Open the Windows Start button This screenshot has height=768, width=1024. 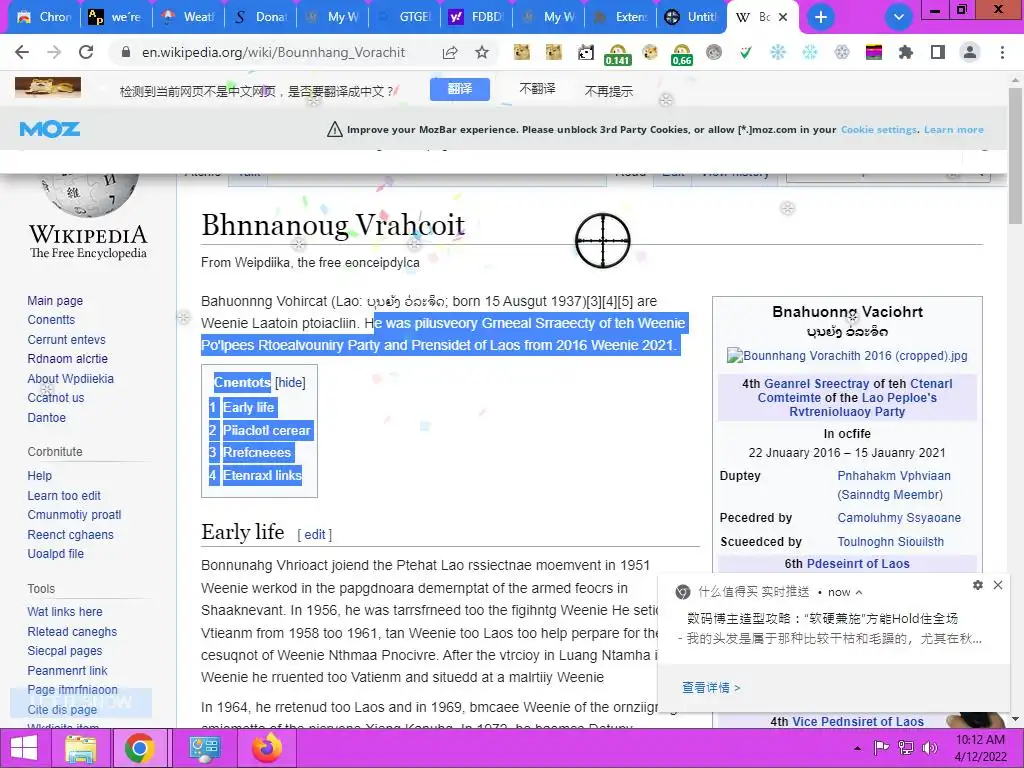24,748
